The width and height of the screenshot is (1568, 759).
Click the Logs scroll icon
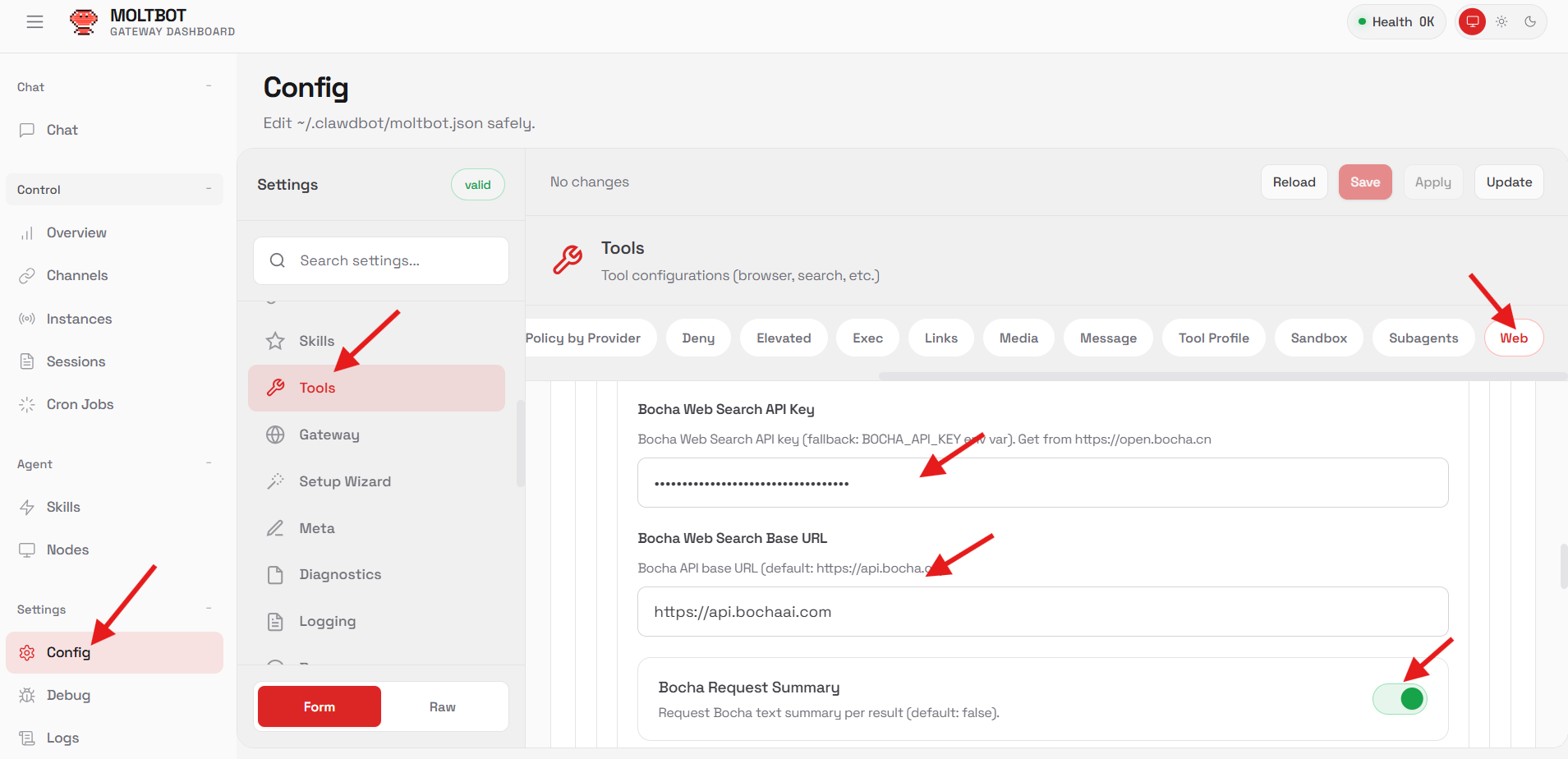pyautogui.click(x=27, y=738)
